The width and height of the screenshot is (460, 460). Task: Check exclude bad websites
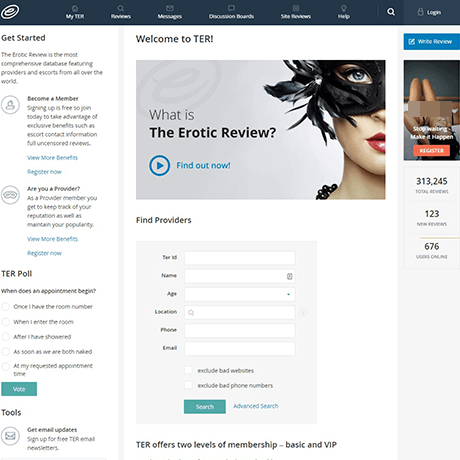(188, 370)
